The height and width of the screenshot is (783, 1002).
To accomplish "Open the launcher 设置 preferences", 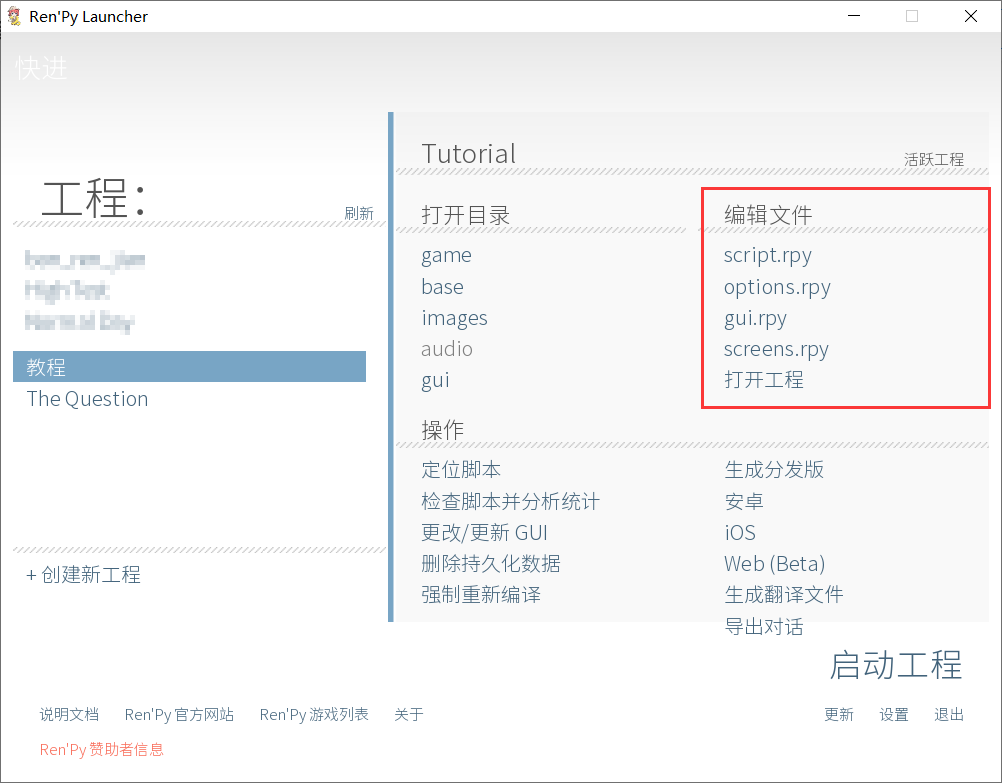I will point(893,714).
